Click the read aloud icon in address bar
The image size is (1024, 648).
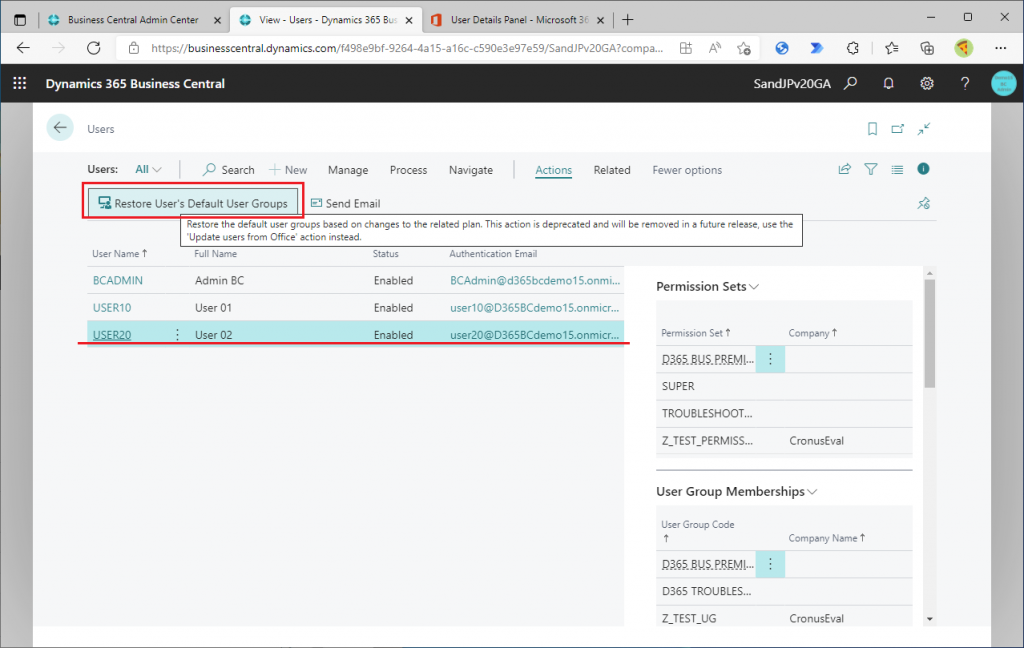coord(714,48)
